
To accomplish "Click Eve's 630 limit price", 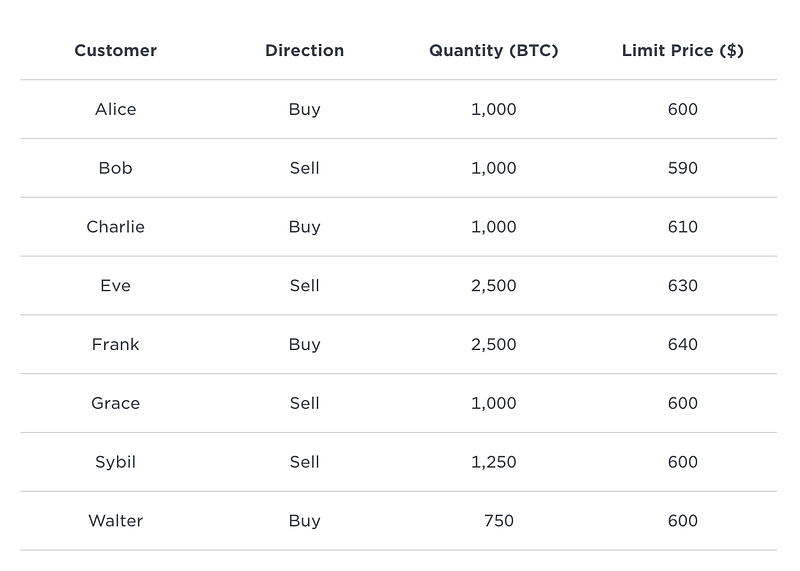I will 682,286.
